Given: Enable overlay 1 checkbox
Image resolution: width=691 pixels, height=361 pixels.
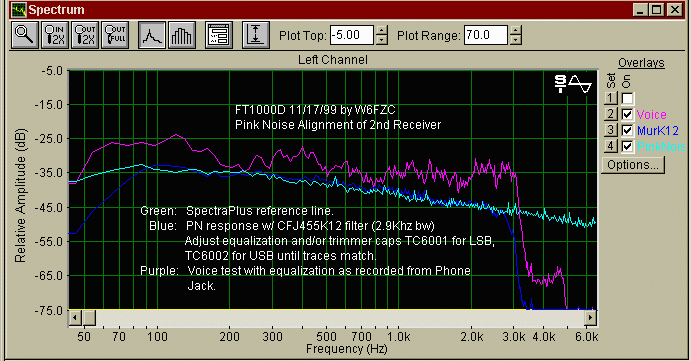Looking at the screenshot, I should [x=627, y=98].
